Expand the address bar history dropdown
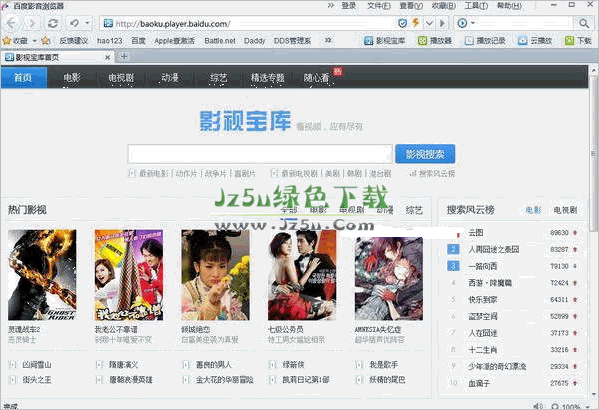 (429, 24)
